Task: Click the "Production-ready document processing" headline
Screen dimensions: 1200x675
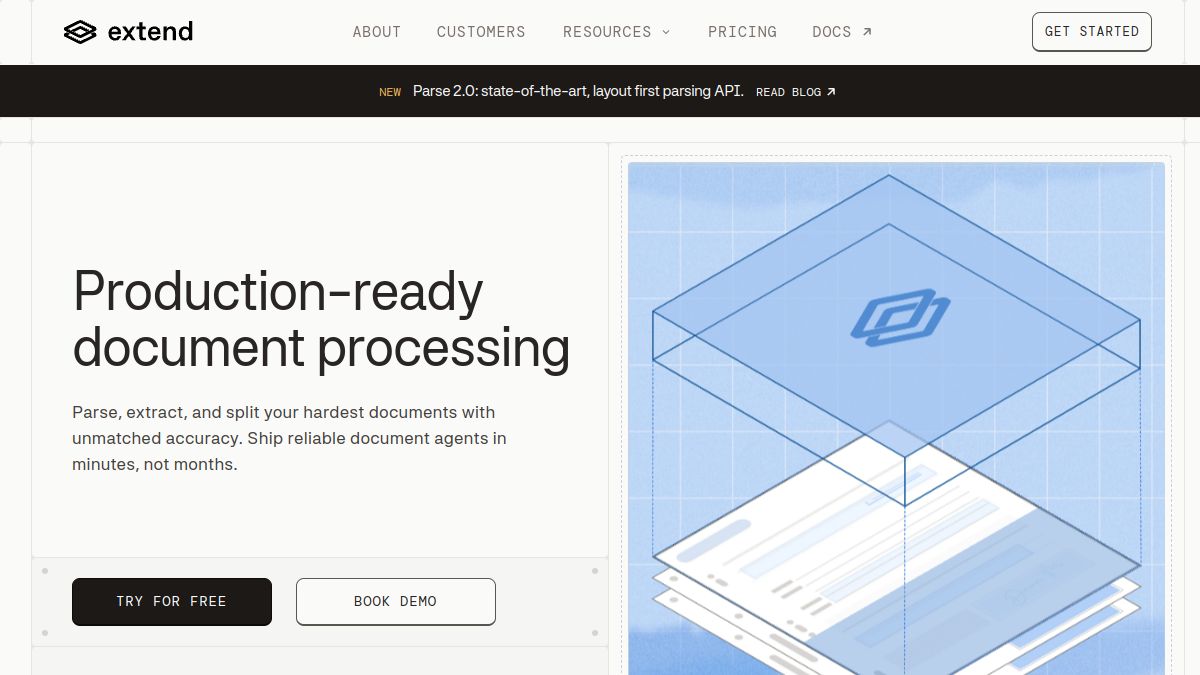Action: click(321, 319)
